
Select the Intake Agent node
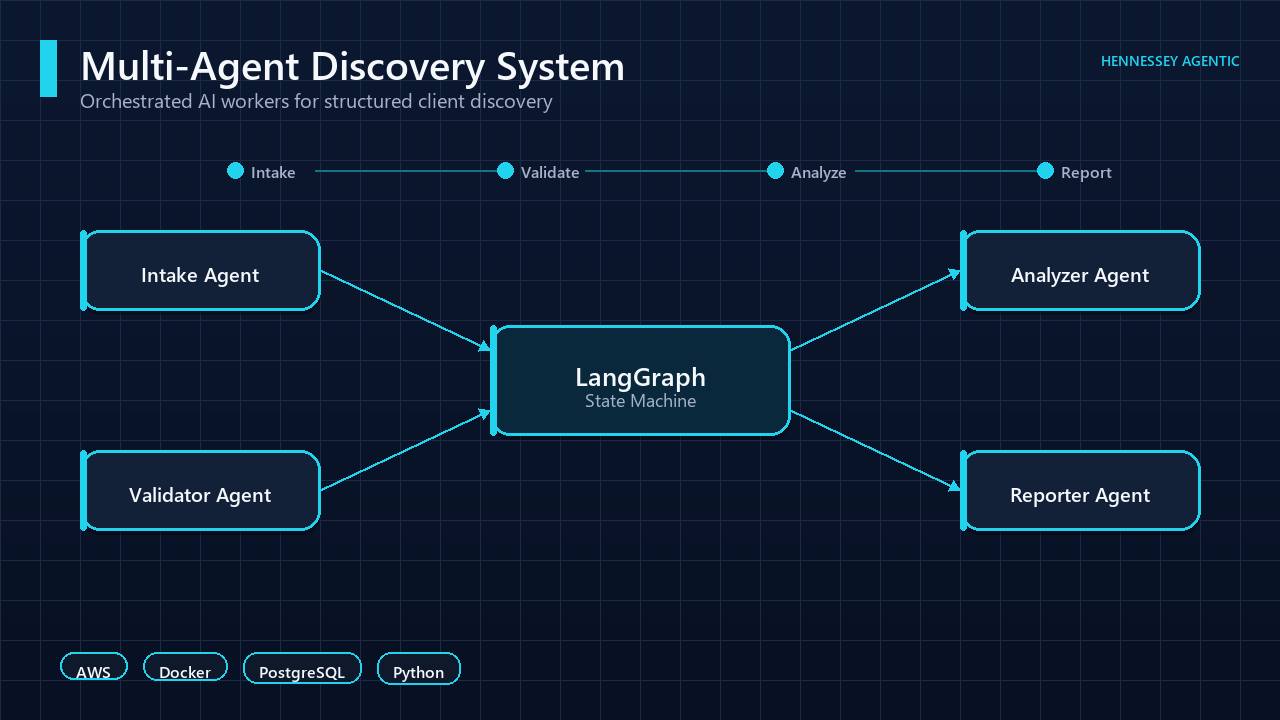200,271
